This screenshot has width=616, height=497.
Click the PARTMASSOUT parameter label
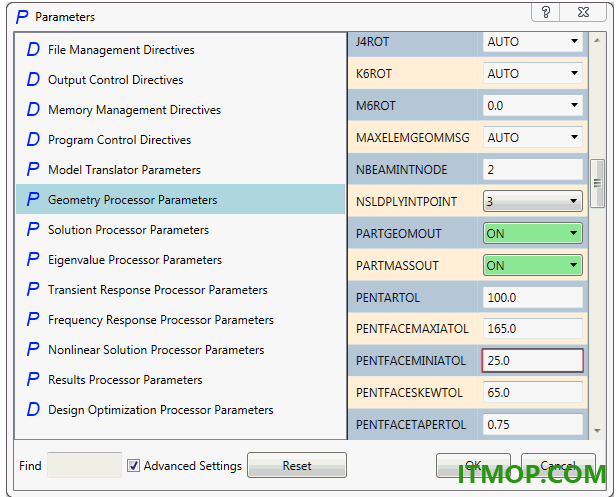(x=397, y=266)
